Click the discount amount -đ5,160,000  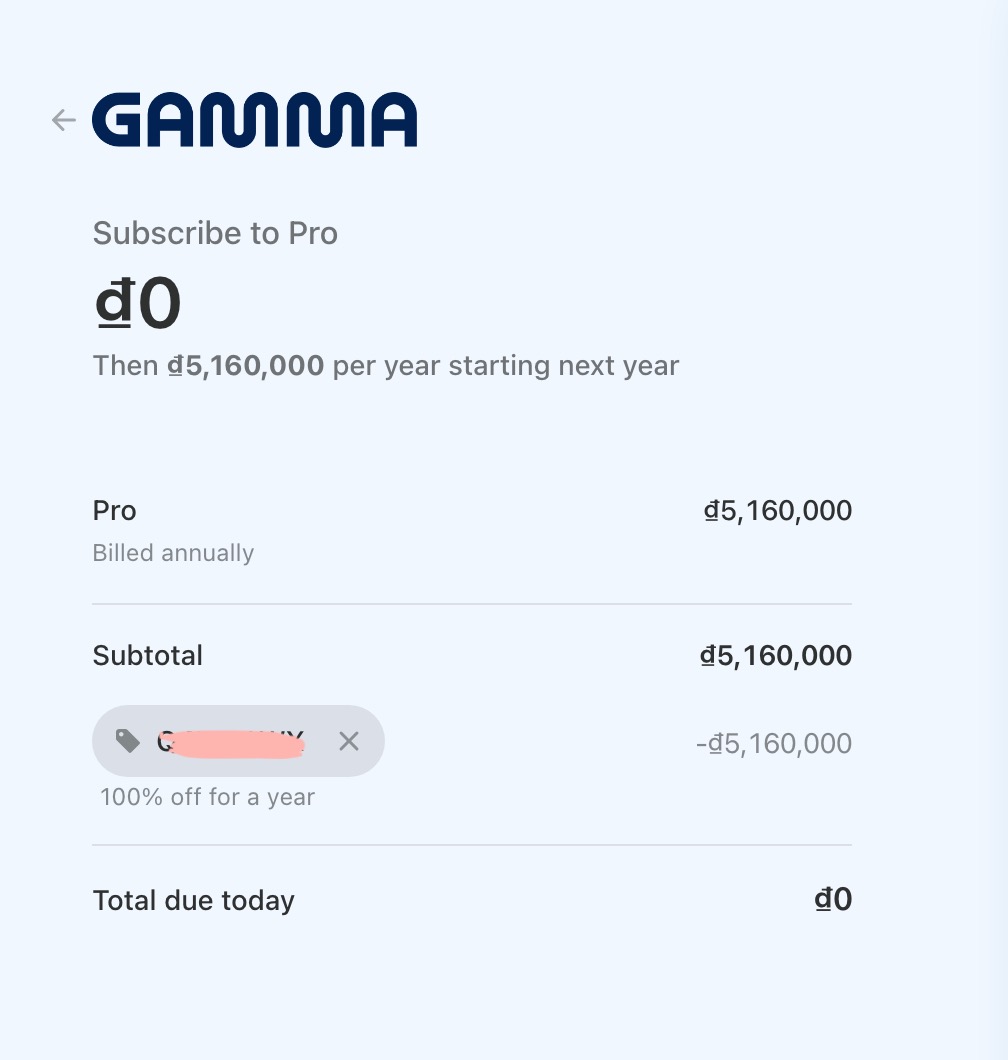coord(773,743)
